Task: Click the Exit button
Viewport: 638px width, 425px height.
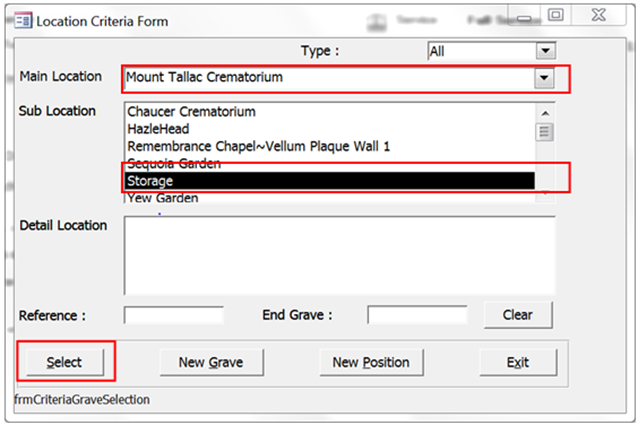Action: coord(518,362)
